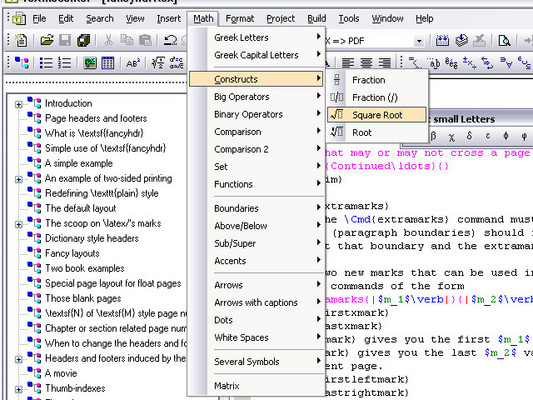Click the '\Cmd' command in editor text
533x400 pixels.
(x=357, y=219)
